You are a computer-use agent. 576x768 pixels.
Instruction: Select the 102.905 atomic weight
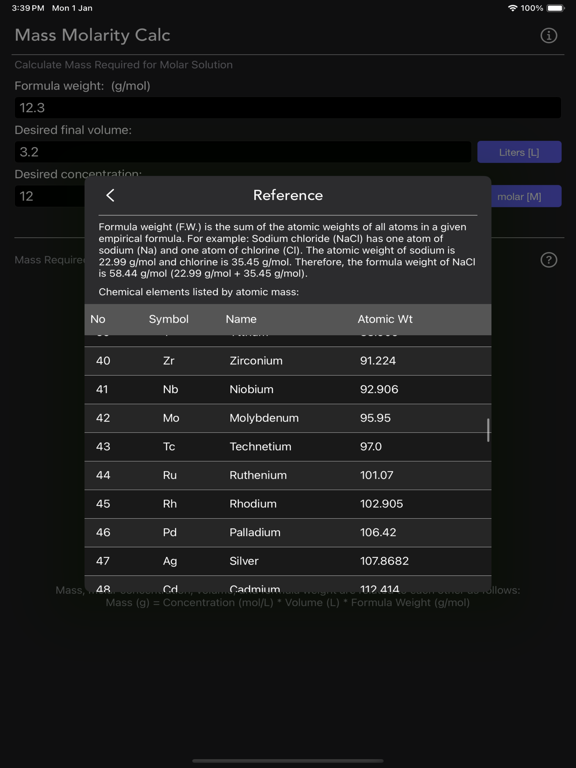(x=382, y=504)
